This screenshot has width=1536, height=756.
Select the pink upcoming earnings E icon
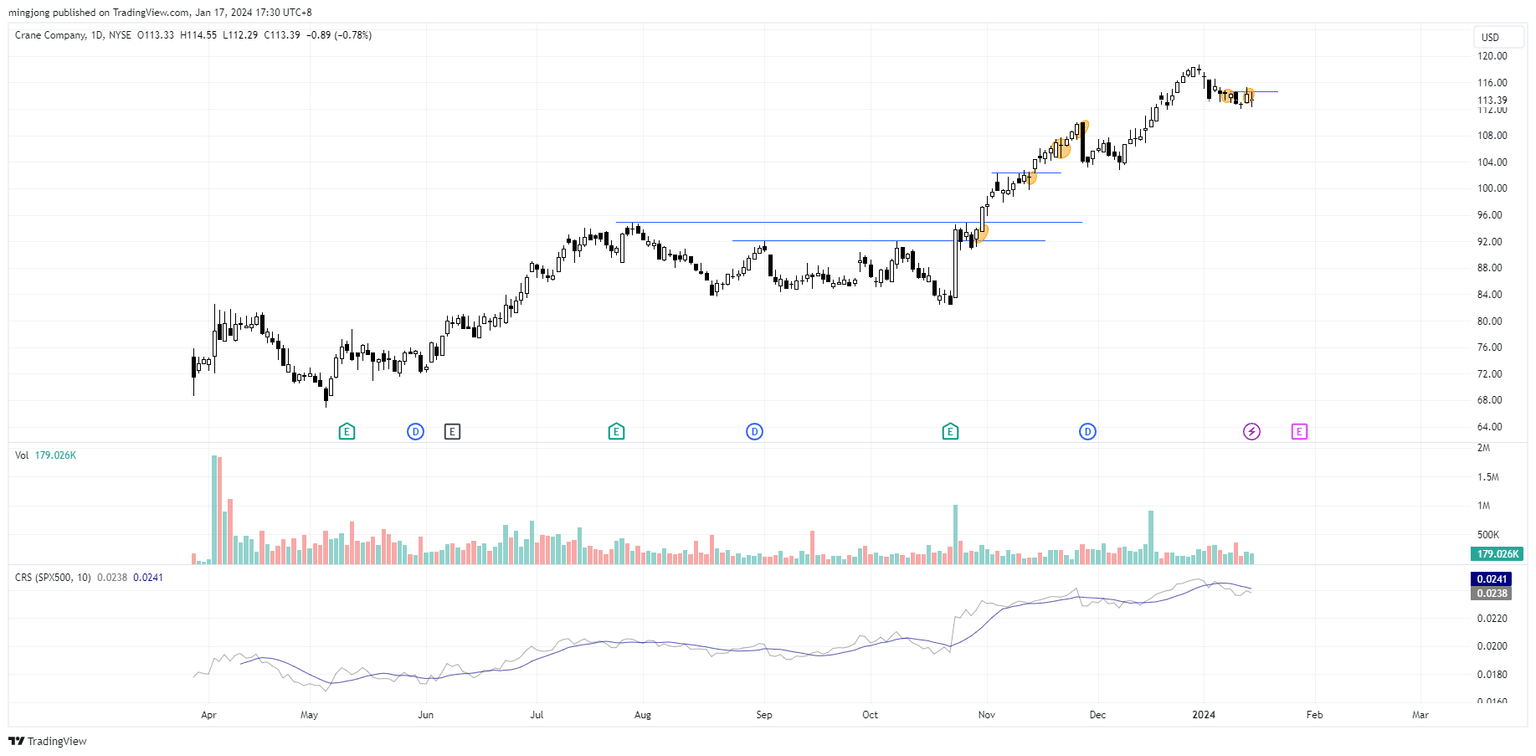[1299, 431]
